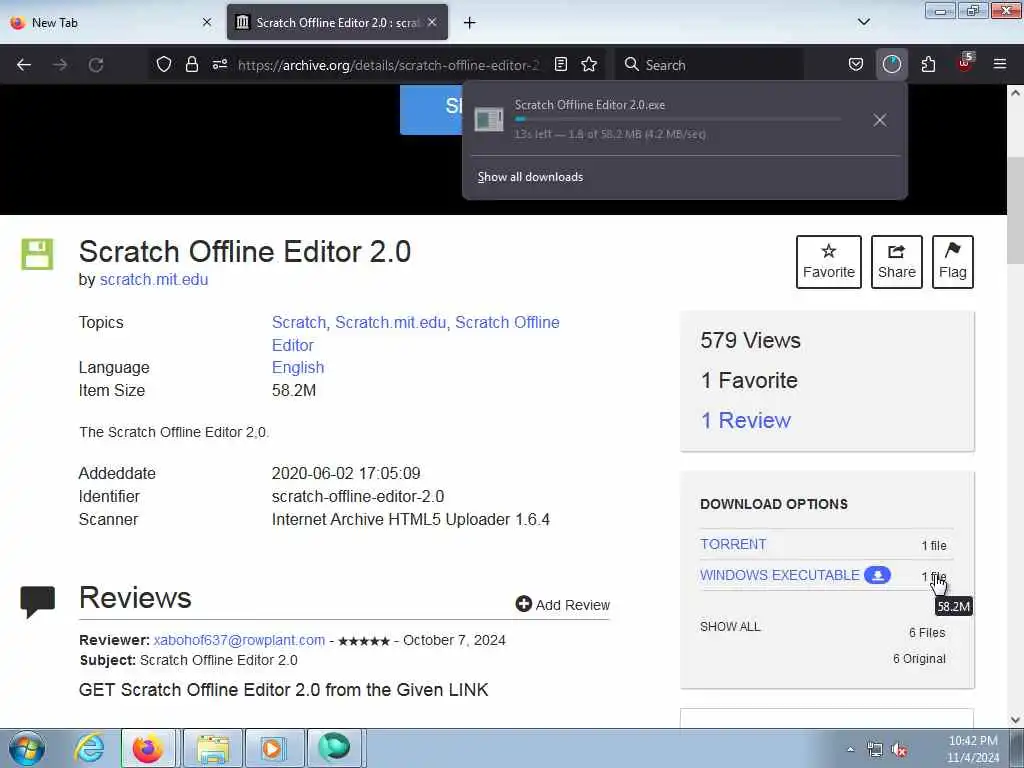Click SHOW ALL files link

(730, 627)
